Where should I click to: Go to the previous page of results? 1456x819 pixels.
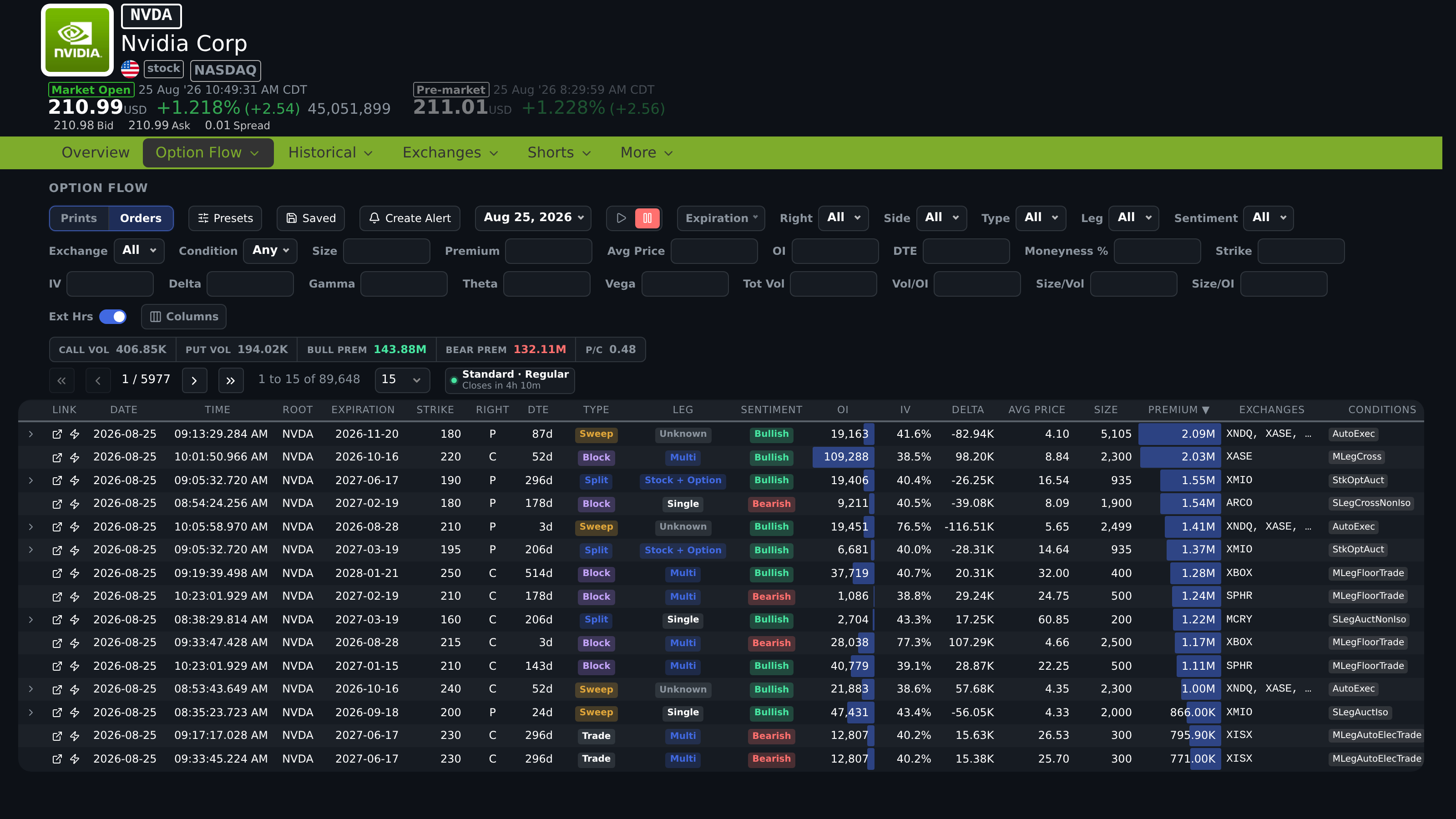[98, 380]
